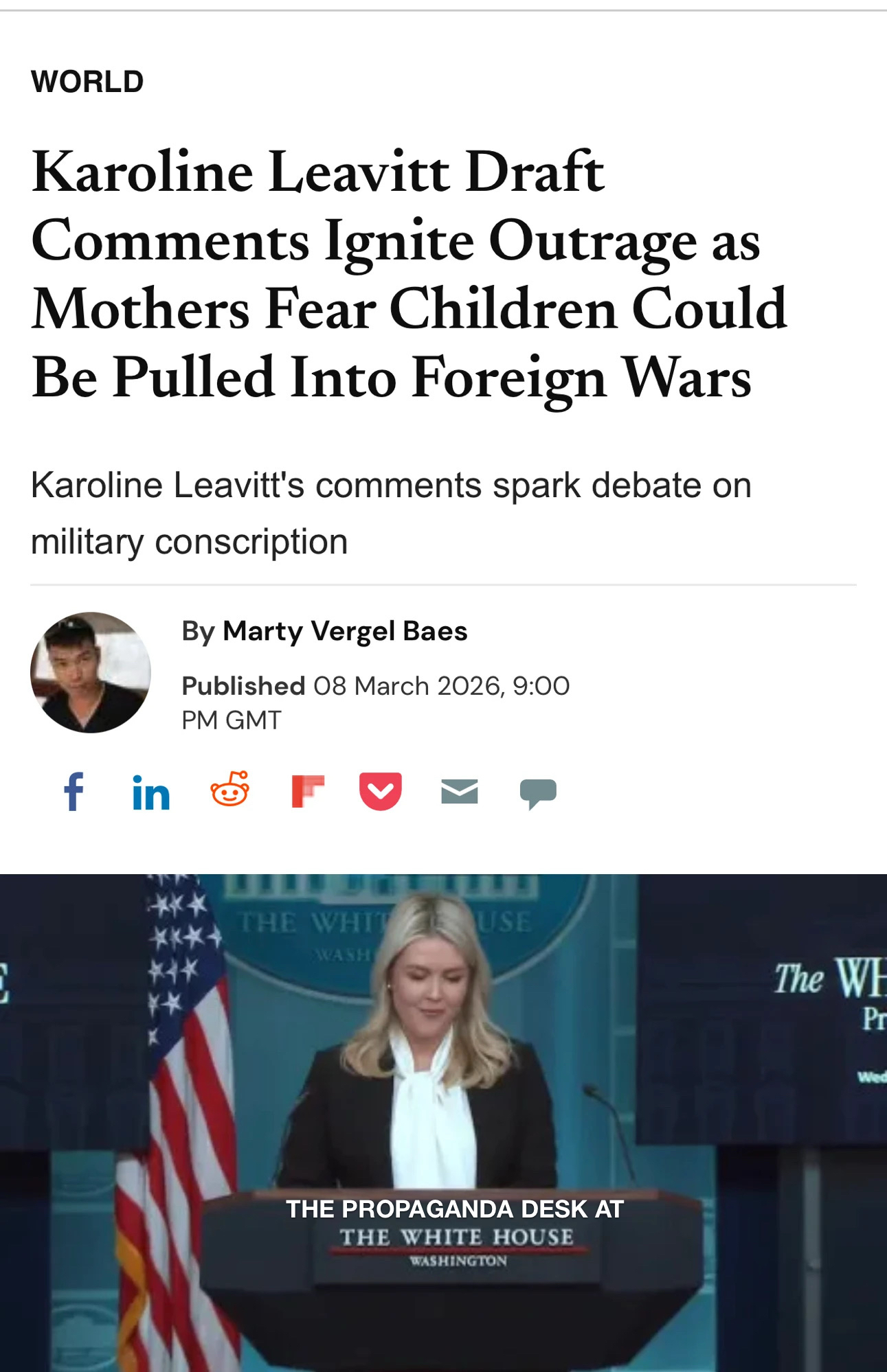
Task: Click the Karoline Leavitt Draft Comments headline
Action: [409, 274]
